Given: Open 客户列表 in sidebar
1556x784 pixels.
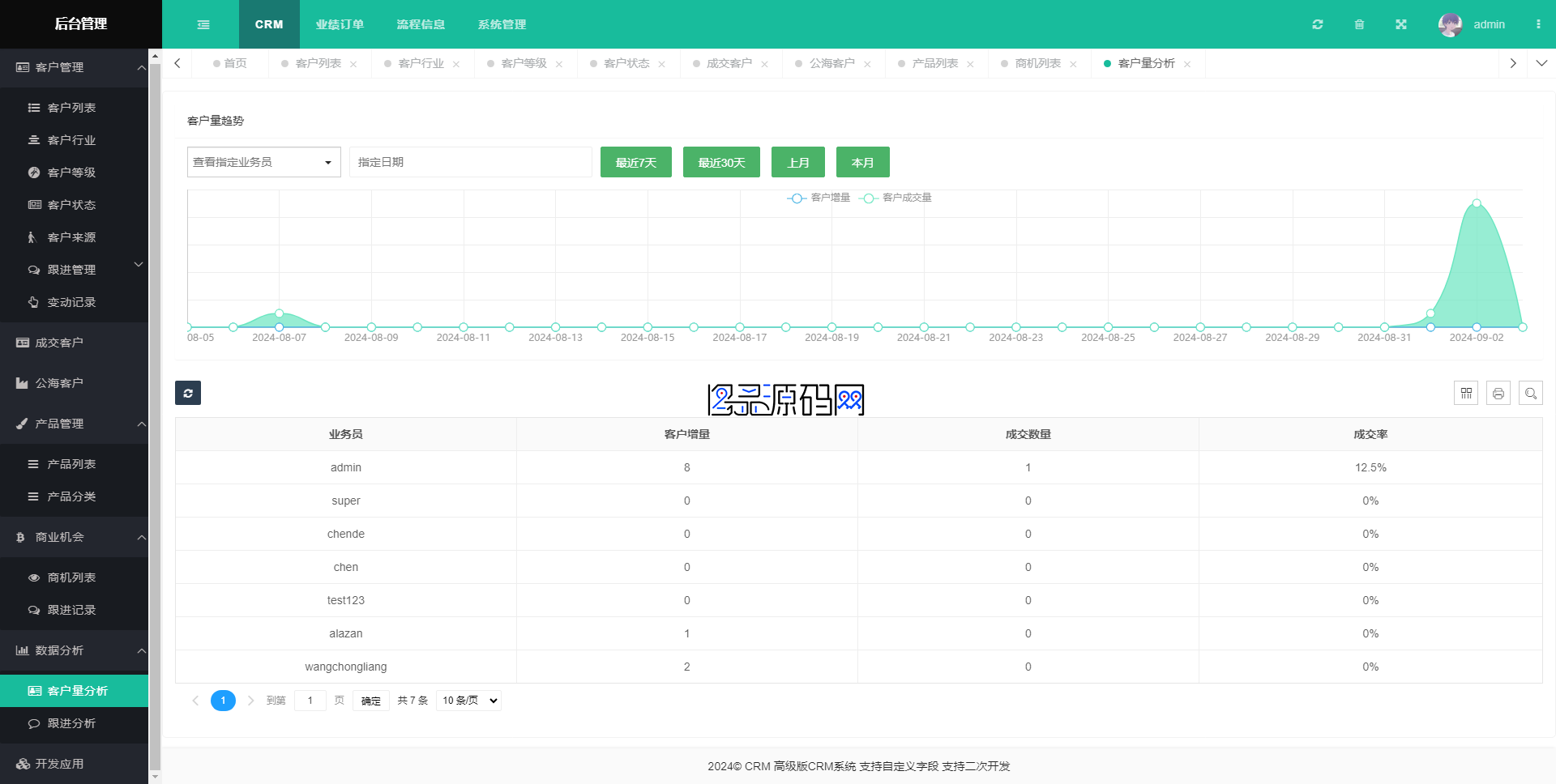Looking at the screenshot, I should pos(74,108).
